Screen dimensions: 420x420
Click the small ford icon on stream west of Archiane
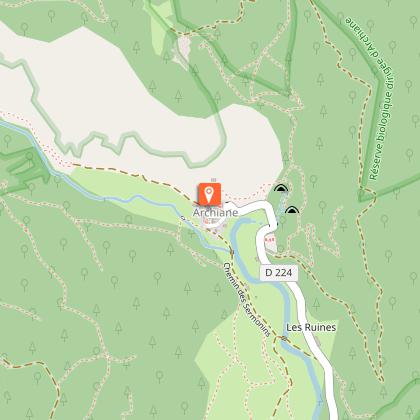(182, 218)
